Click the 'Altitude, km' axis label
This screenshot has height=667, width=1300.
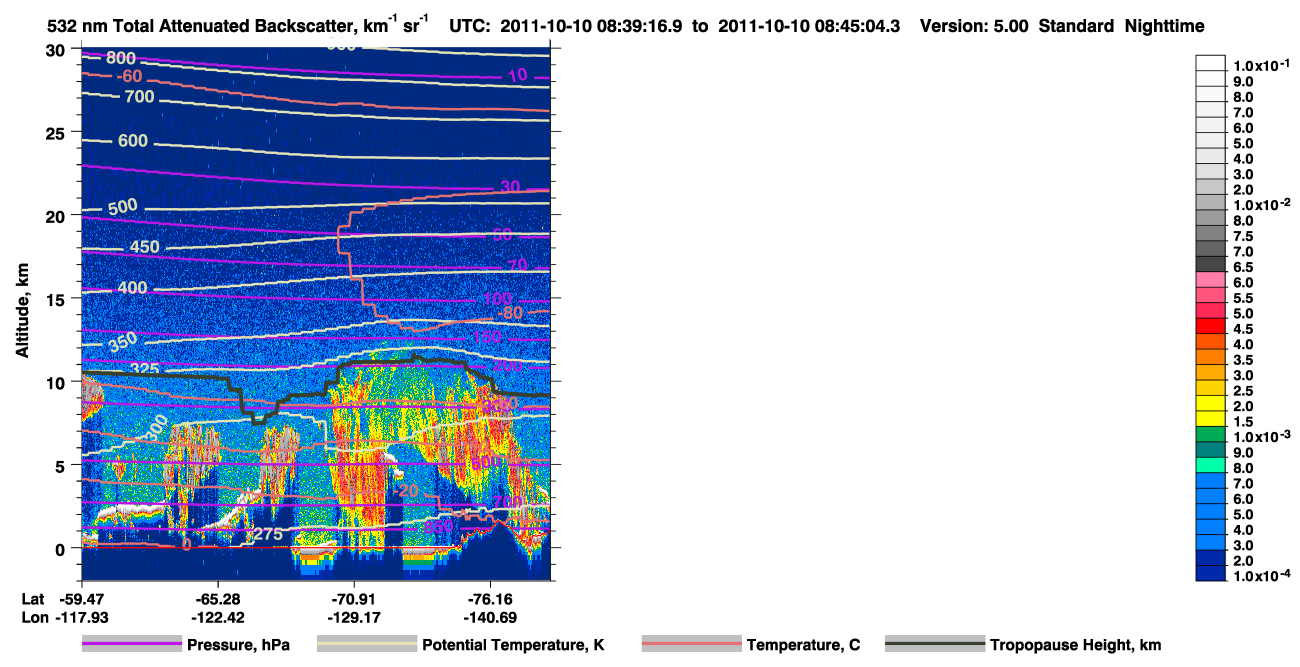pyautogui.click(x=22, y=312)
